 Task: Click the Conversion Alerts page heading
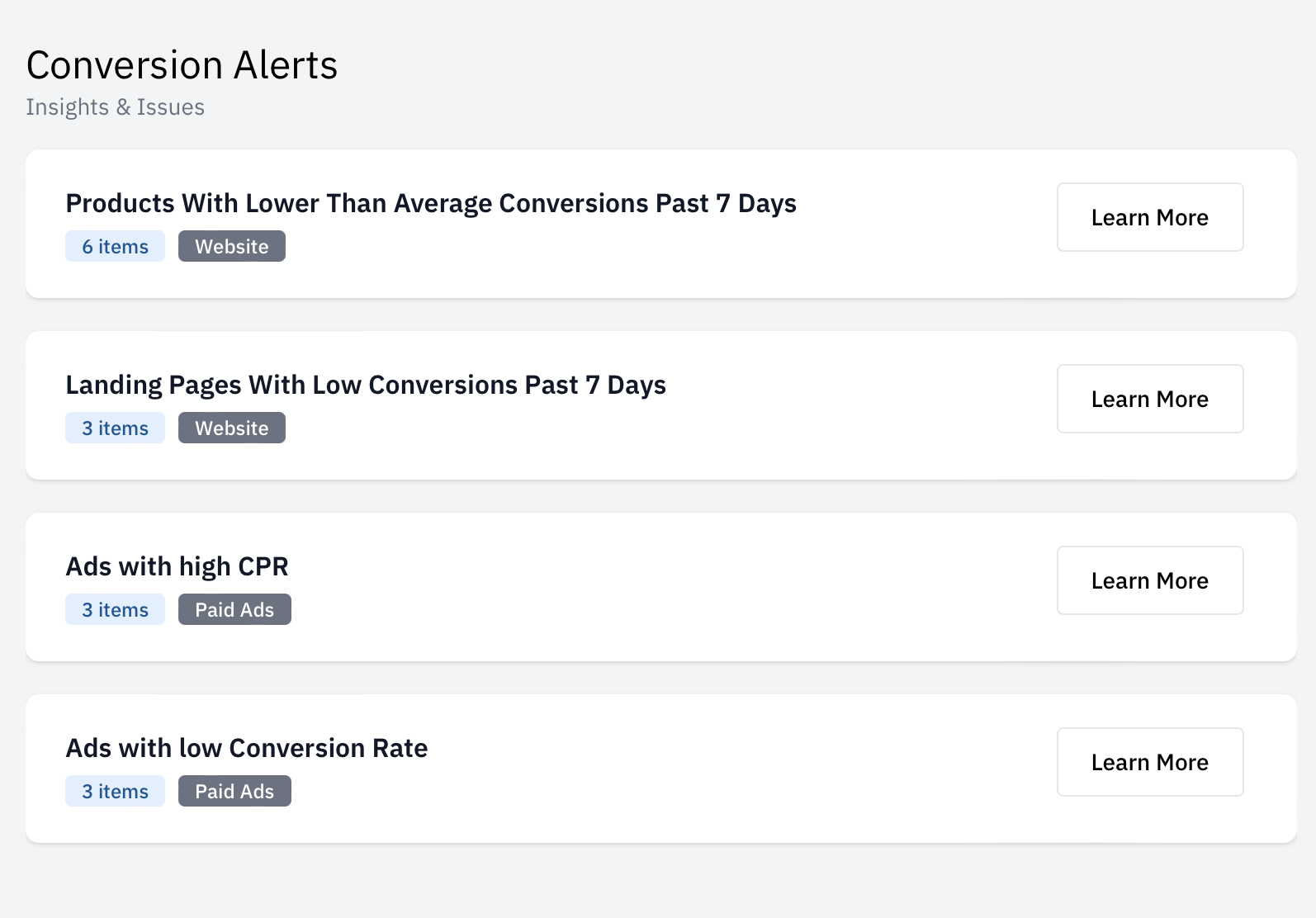point(182,64)
